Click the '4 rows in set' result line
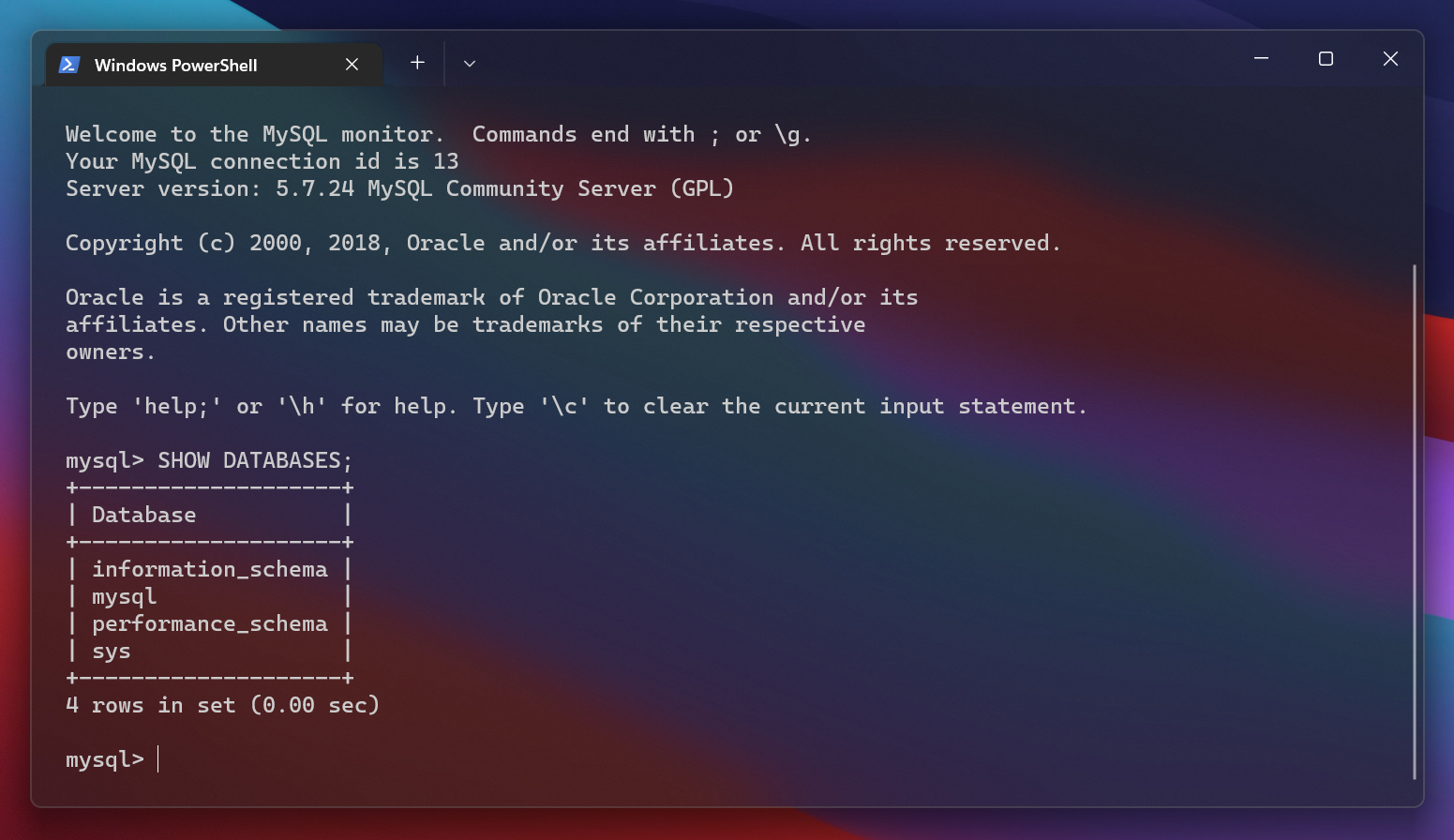Image resolution: width=1454 pixels, height=840 pixels. pos(222,706)
